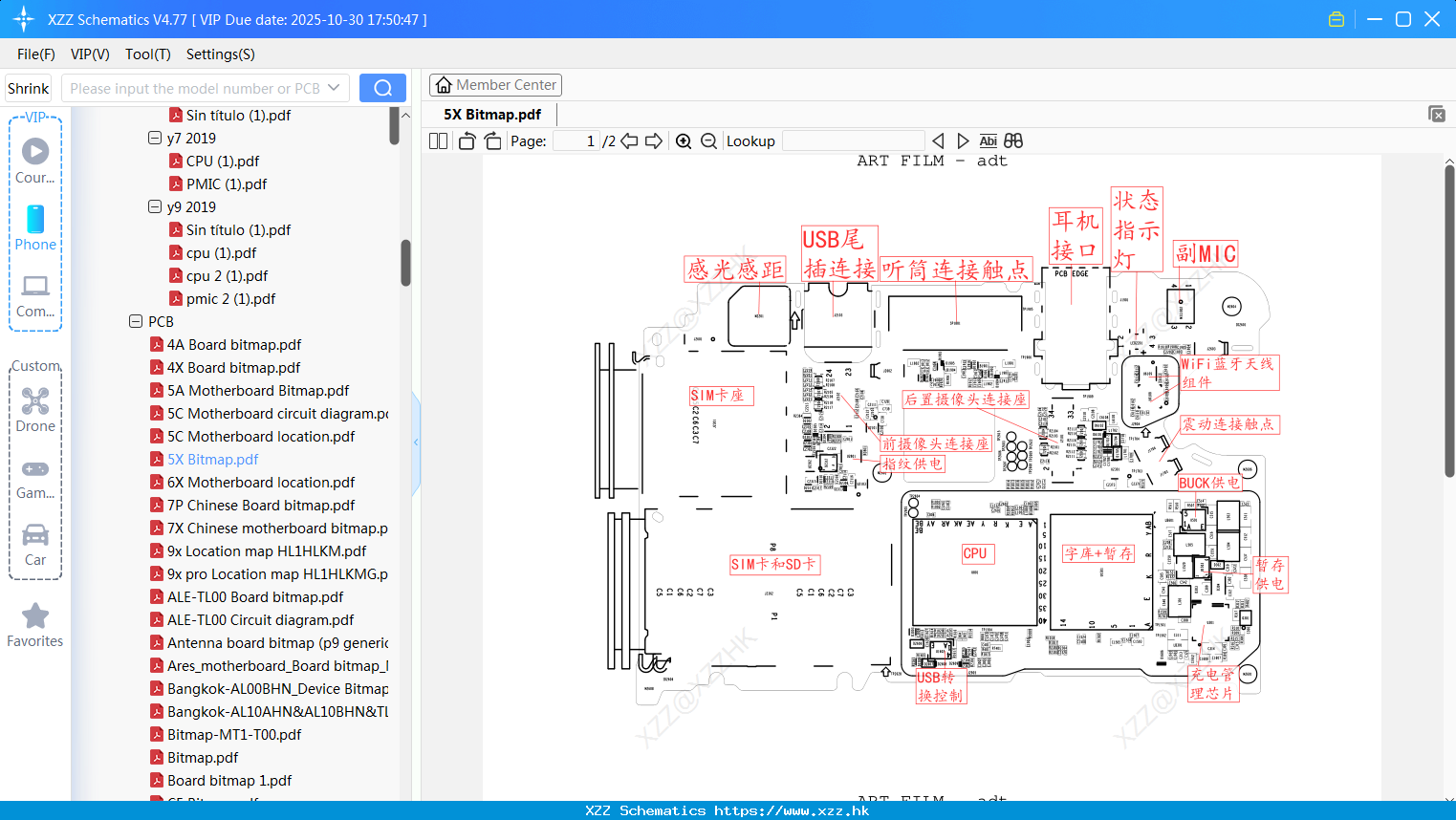This screenshot has width=1456, height=820.
Task: Find next lookup result
Action: [963, 140]
